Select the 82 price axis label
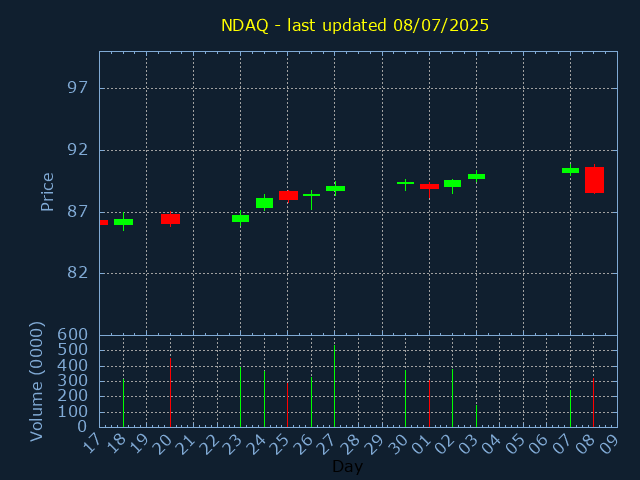The height and width of the screenshot is (480, 640). (78, 273)
